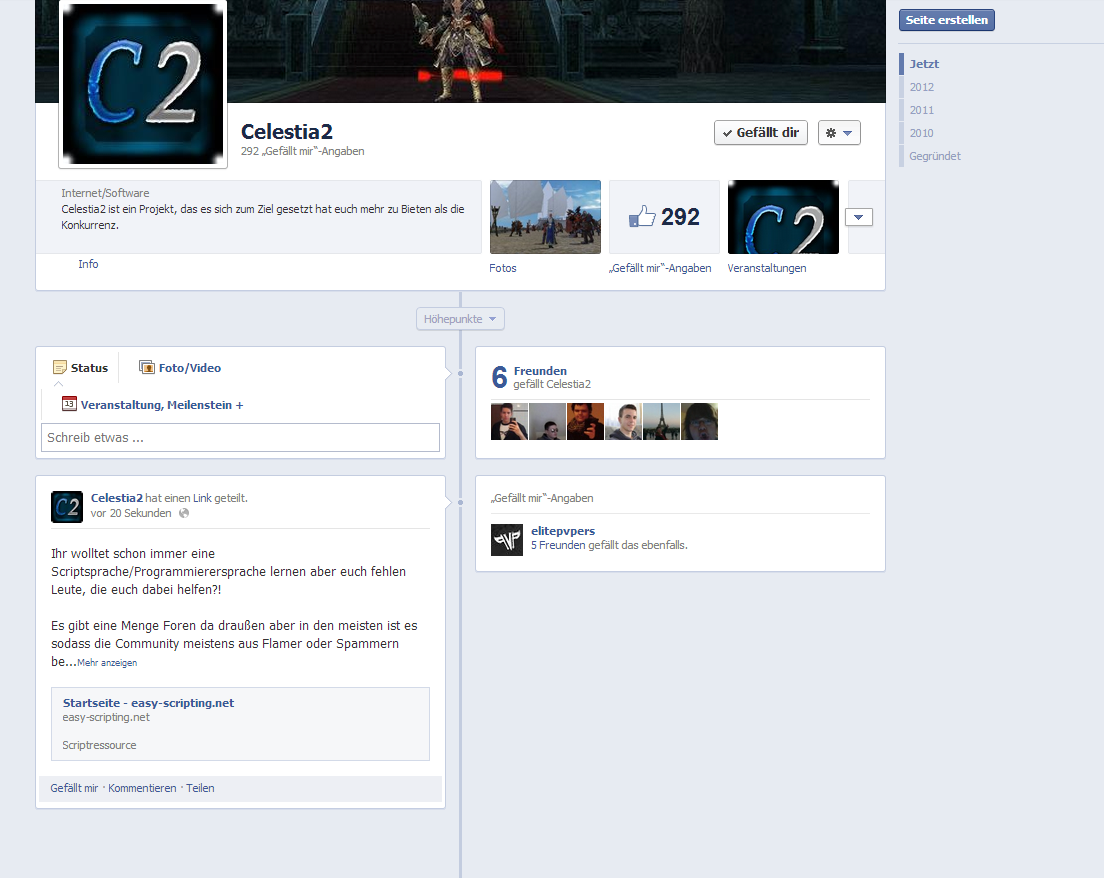Jump to Jetzt in timeline
This screenshot has width=1104, height=878.
[924, 64]
